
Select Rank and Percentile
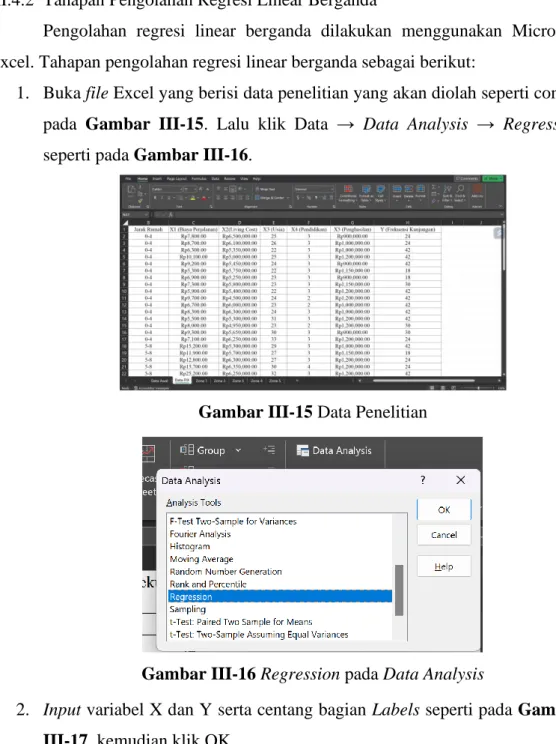pos(208,584)
